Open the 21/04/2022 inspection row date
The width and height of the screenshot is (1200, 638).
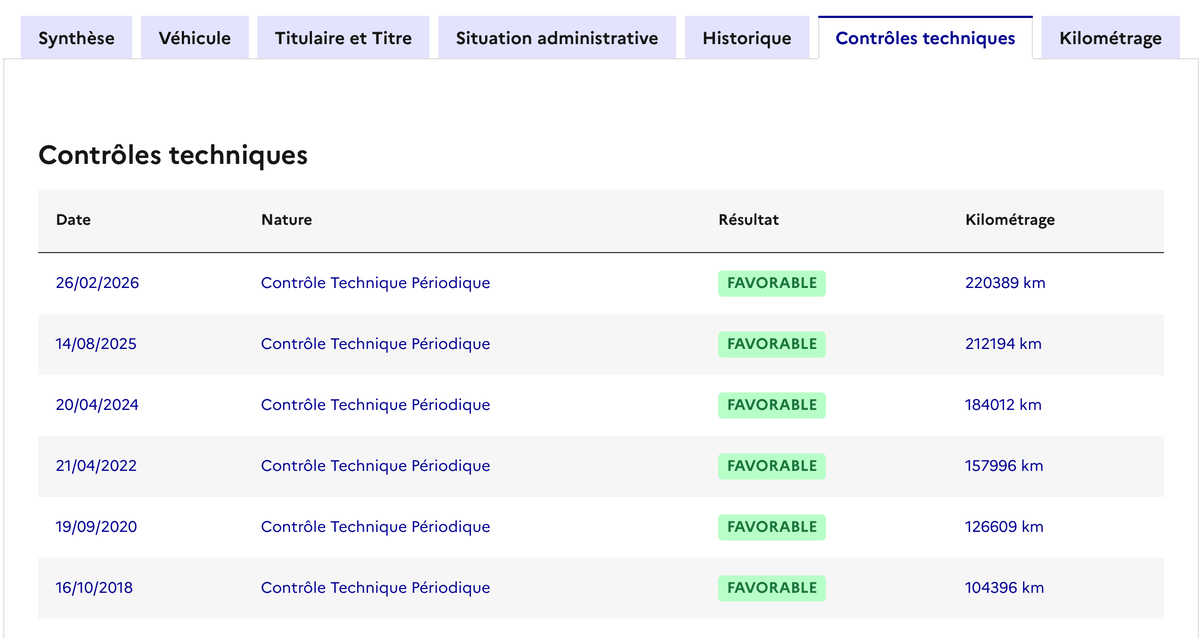point(96,466)
